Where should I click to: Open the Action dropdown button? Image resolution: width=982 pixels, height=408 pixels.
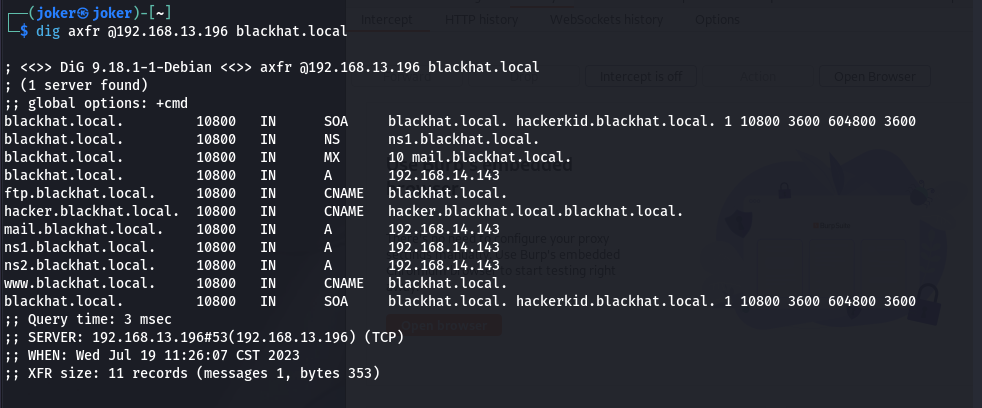[757, 76]
